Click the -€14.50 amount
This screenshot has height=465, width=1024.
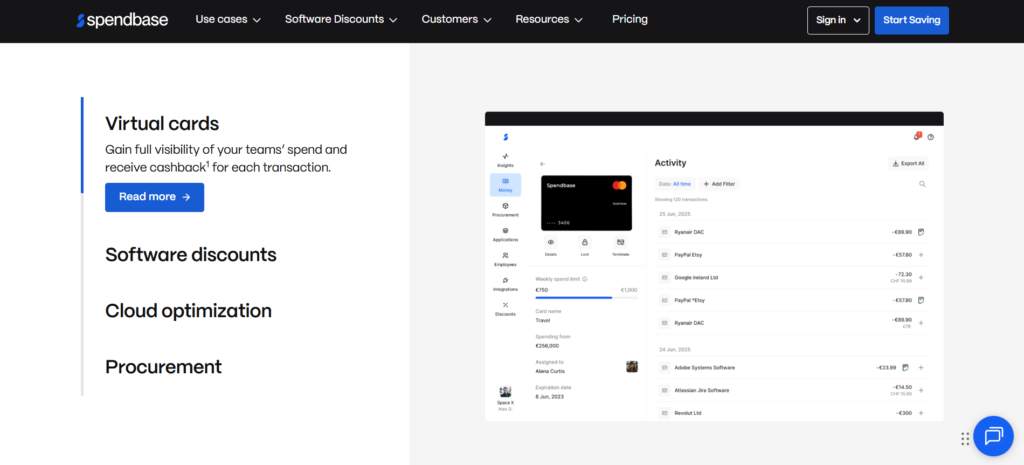coord(902,387)
